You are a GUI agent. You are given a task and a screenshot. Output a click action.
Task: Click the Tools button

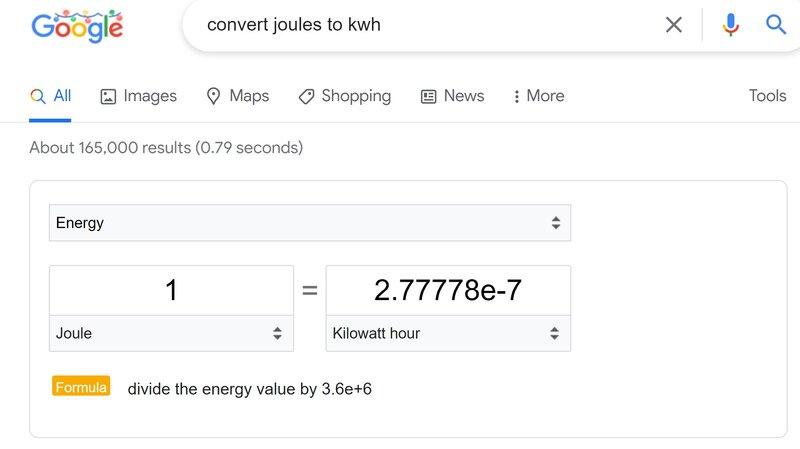pyautogui.click(x=767, y=95)
